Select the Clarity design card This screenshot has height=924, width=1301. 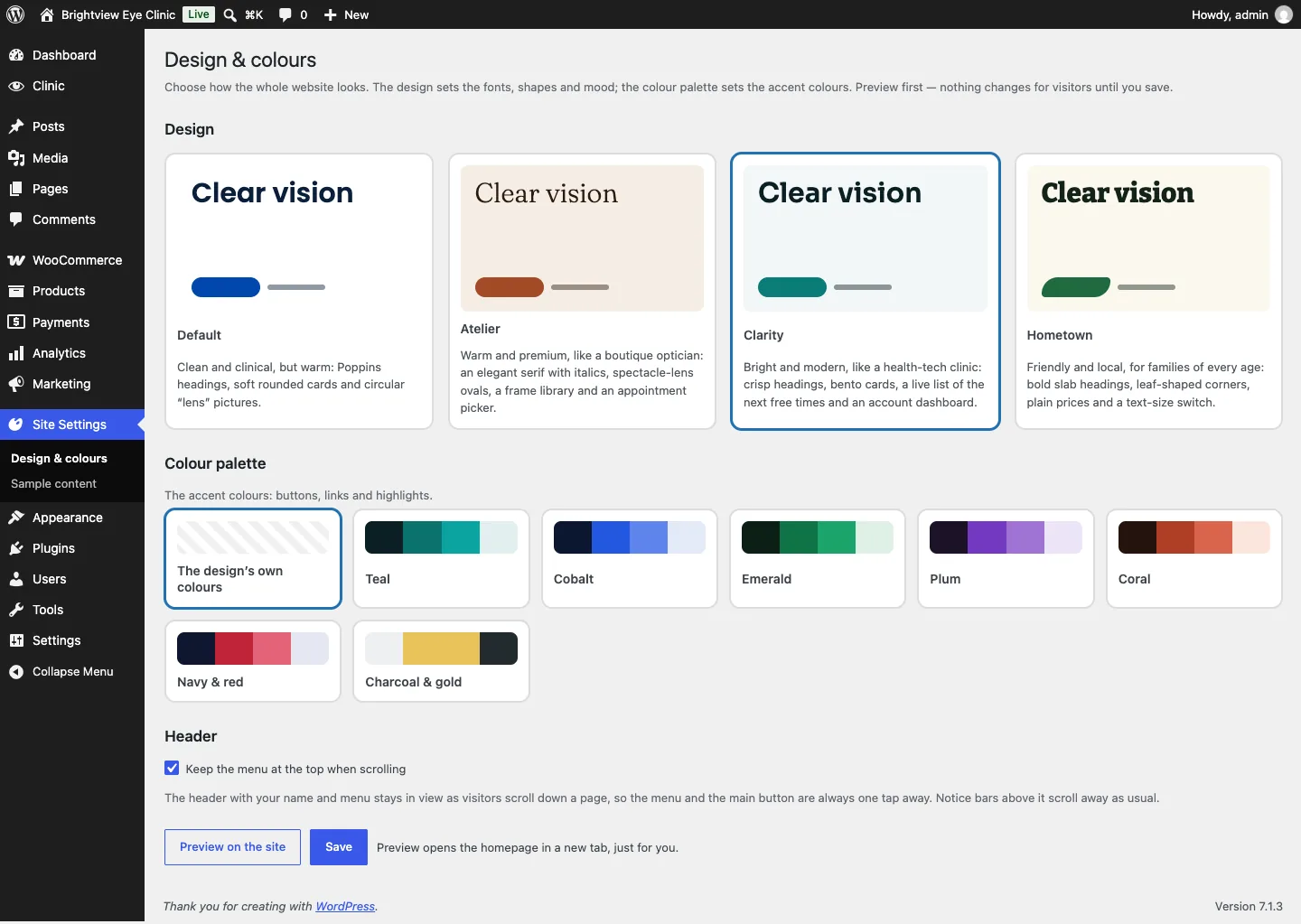click(x=866, y=291)
